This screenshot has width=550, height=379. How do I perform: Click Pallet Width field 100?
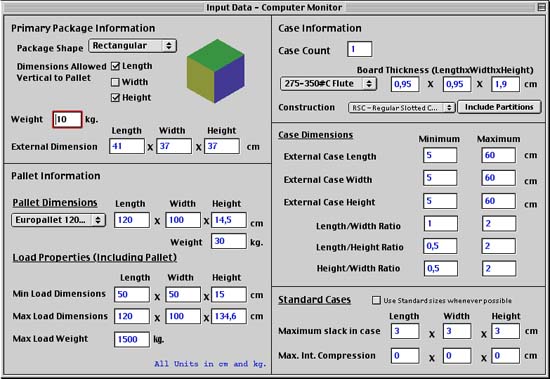pyautogui.click(x=183, y=220)
